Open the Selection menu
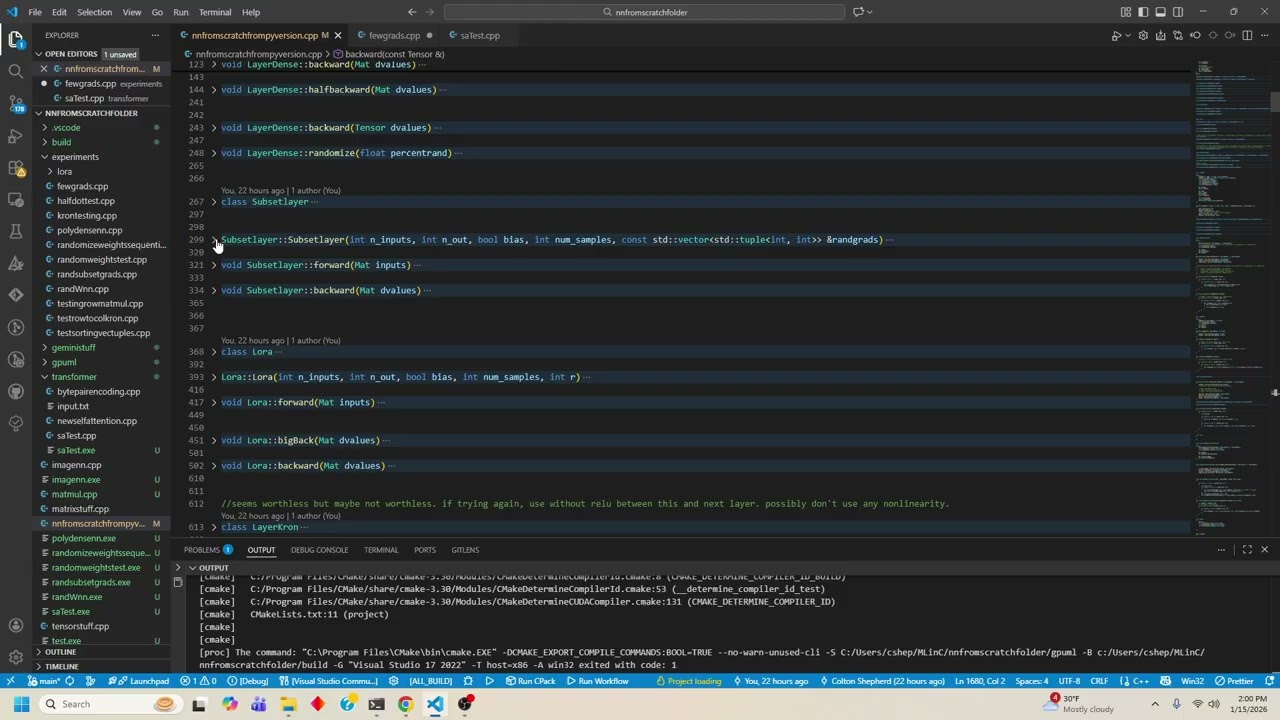 click(94, 12)
